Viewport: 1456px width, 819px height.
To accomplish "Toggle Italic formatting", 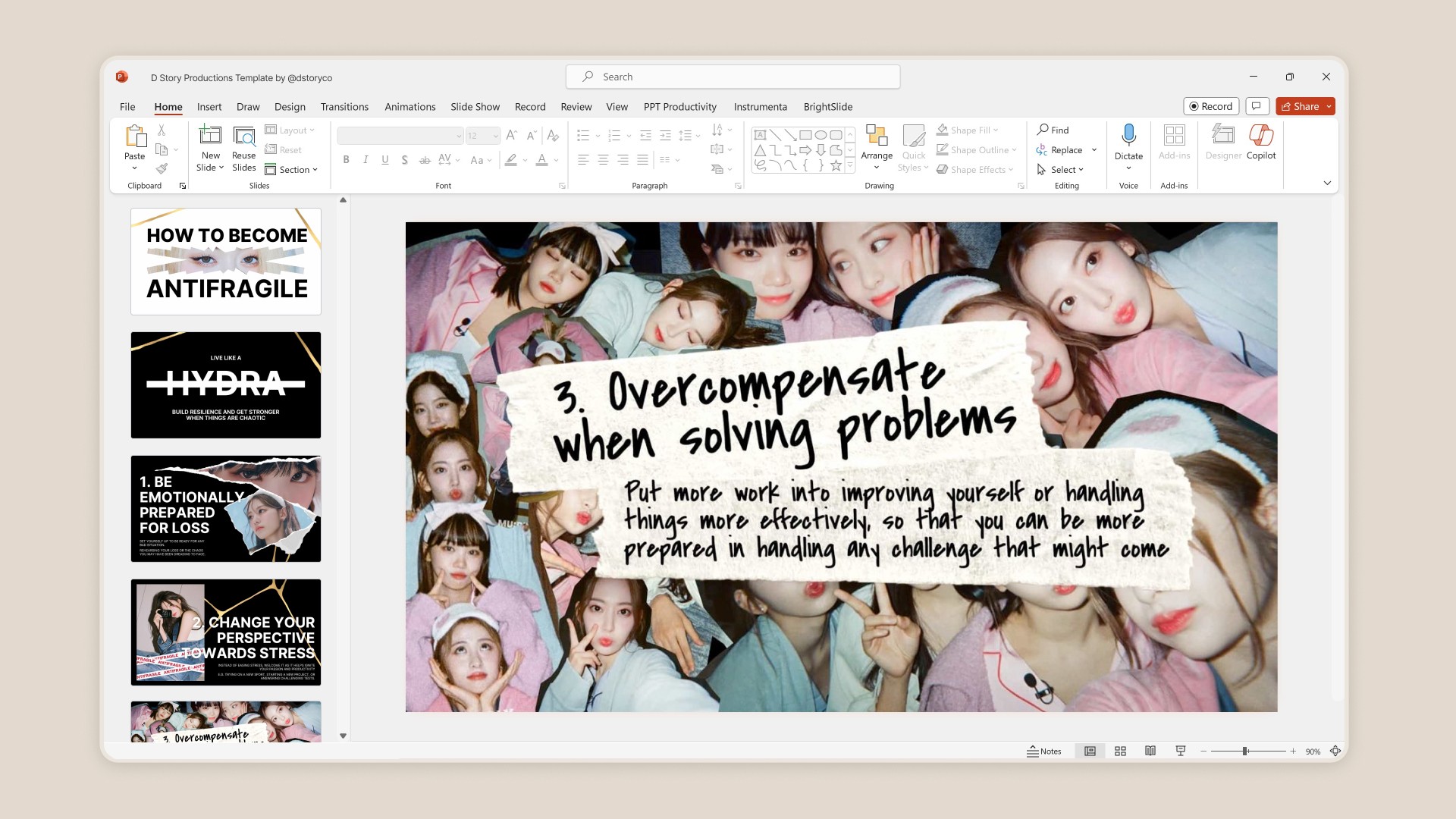I will pyautogui.click(x=366, y=160).
